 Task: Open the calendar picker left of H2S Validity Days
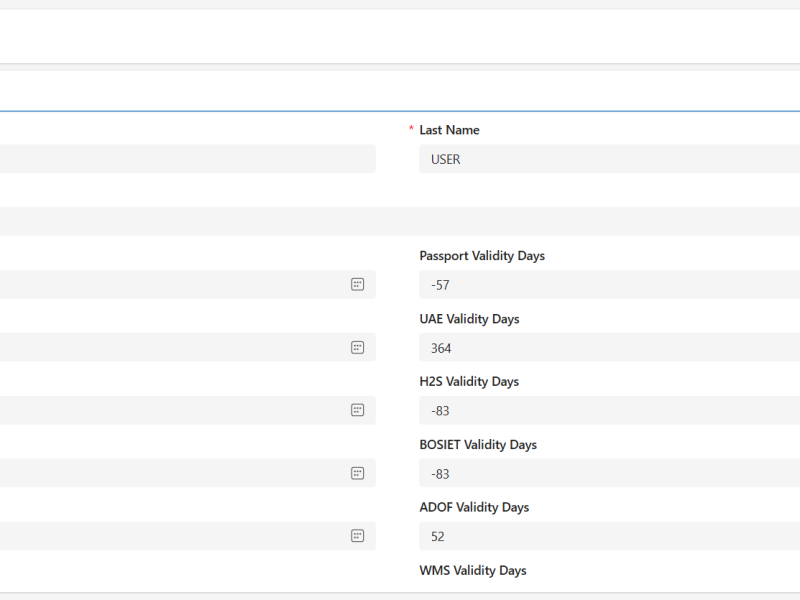tap(358, 410)
